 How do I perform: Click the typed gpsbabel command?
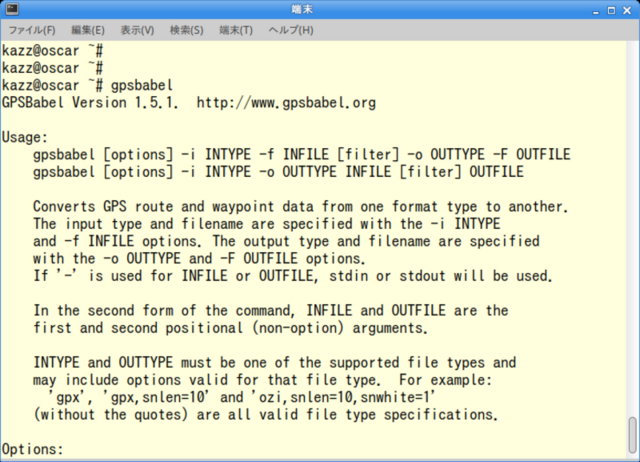[x=142, y=86]
